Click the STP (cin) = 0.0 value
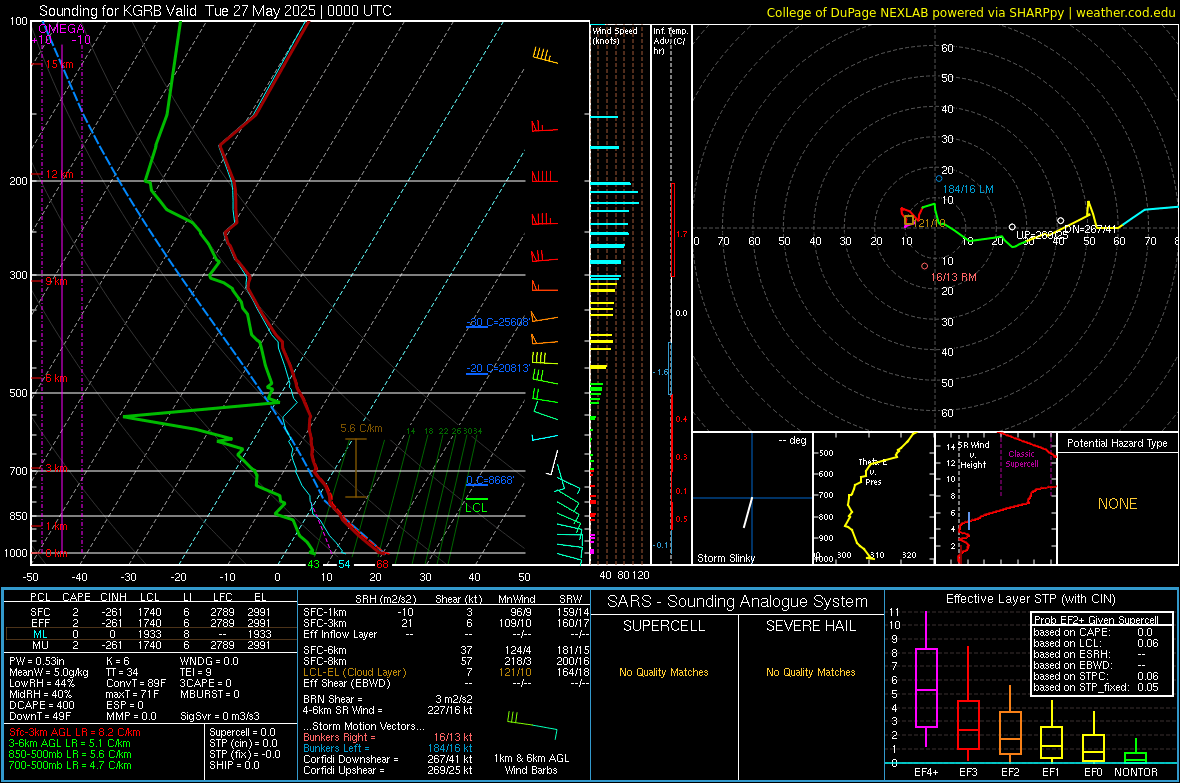Viewport: 1180px width, 783px height. tap(243, 743)
